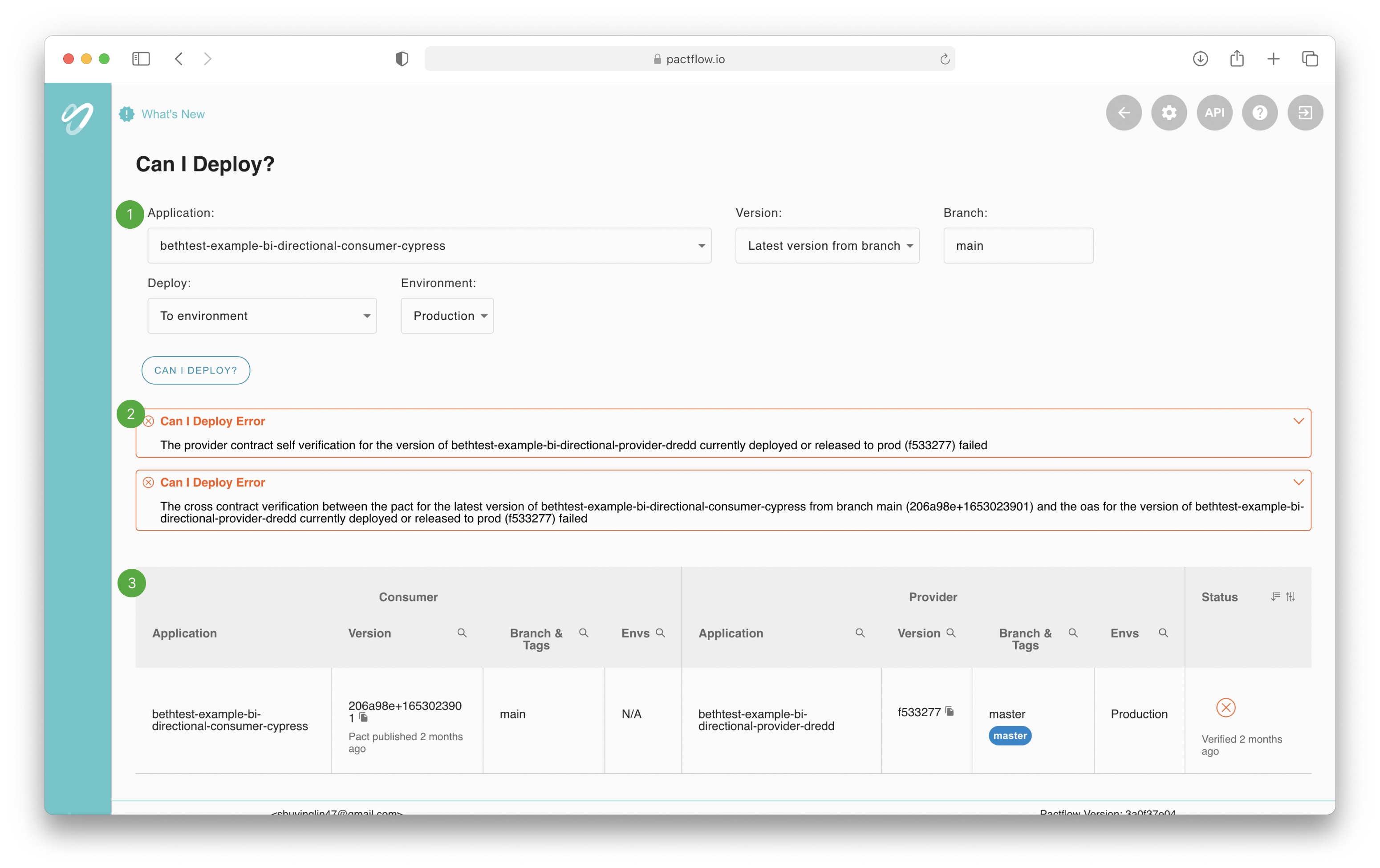Open the settings gear icon
The width and height of the screenshot is (1380, 868).
click(1169, 113)
